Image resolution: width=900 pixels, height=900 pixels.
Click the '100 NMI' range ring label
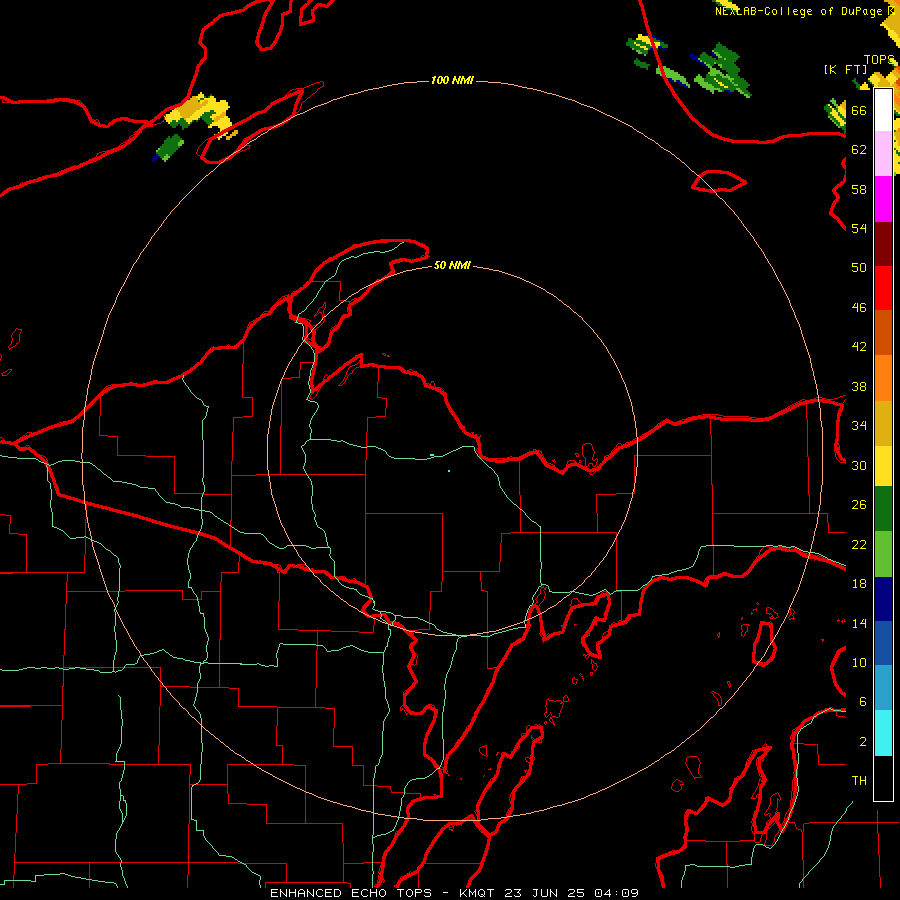pyautogui.click(x=452, y=80)
